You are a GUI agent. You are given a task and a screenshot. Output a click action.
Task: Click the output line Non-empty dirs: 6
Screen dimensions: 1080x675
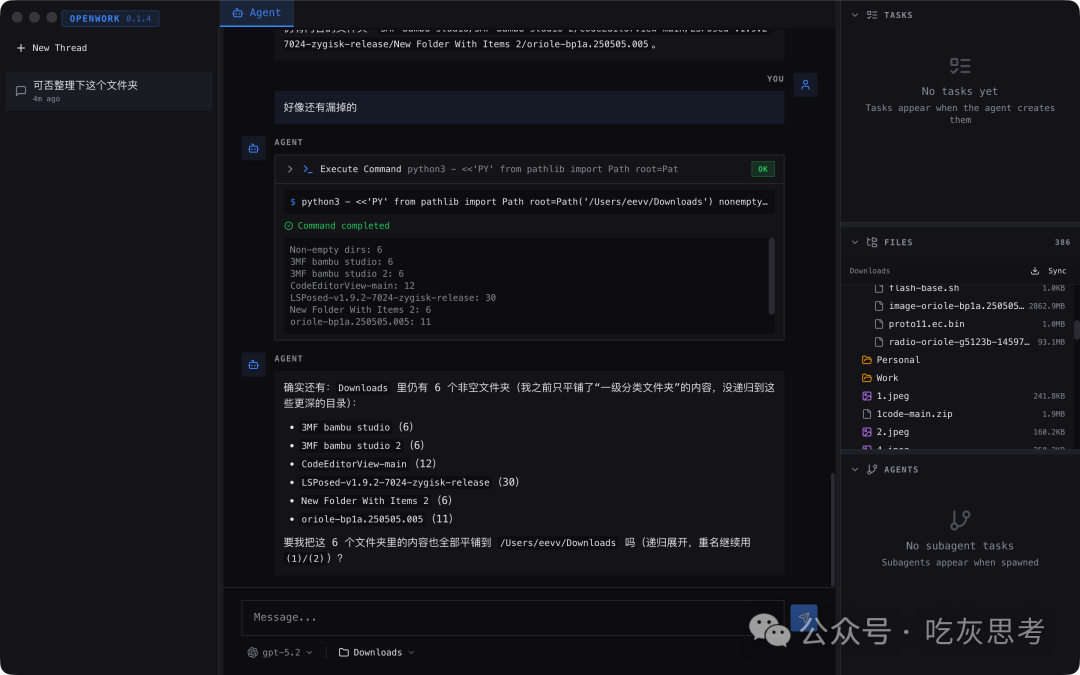pyautogui.click(x=335, y=249)
